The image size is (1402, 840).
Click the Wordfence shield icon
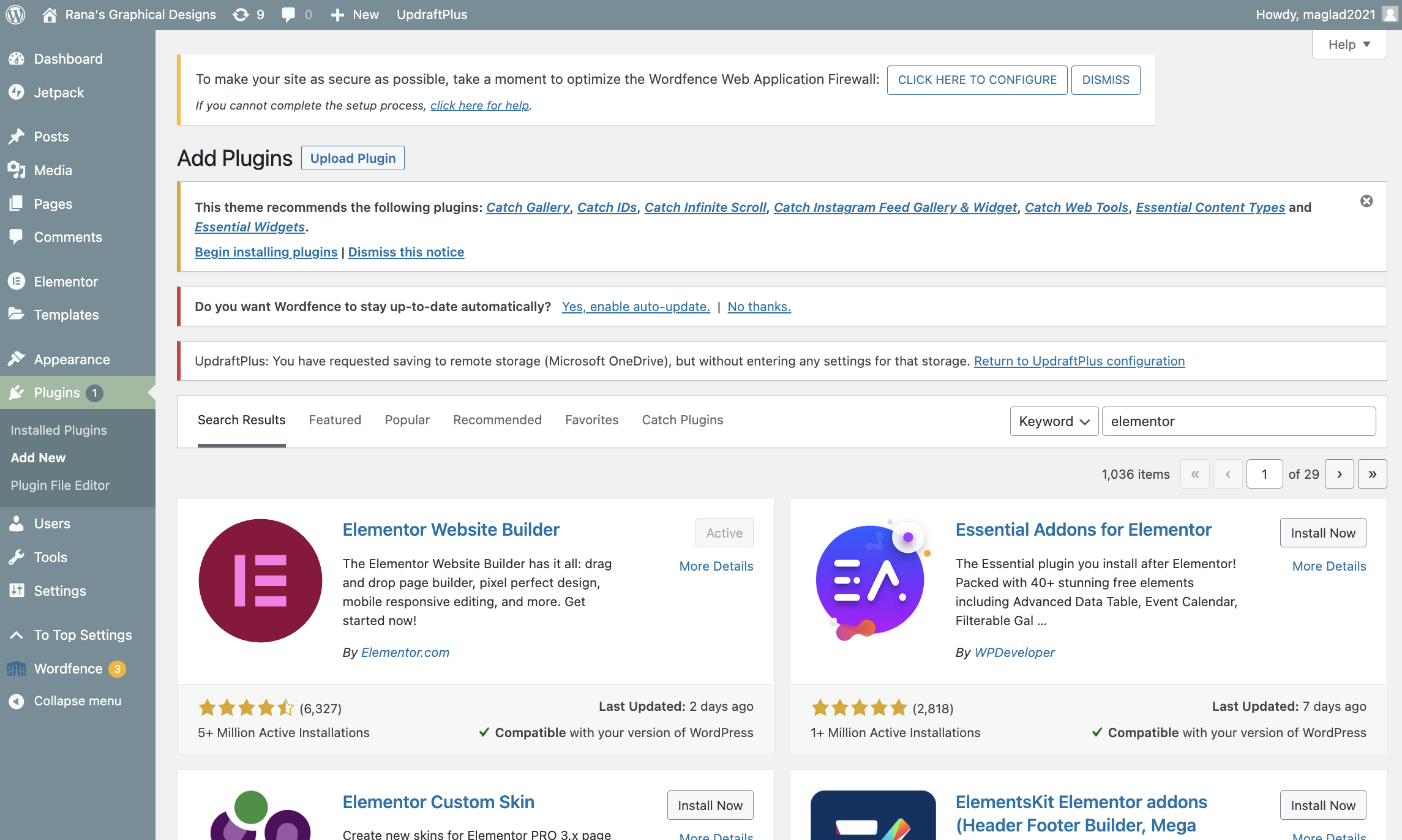[x=17, y=669]
